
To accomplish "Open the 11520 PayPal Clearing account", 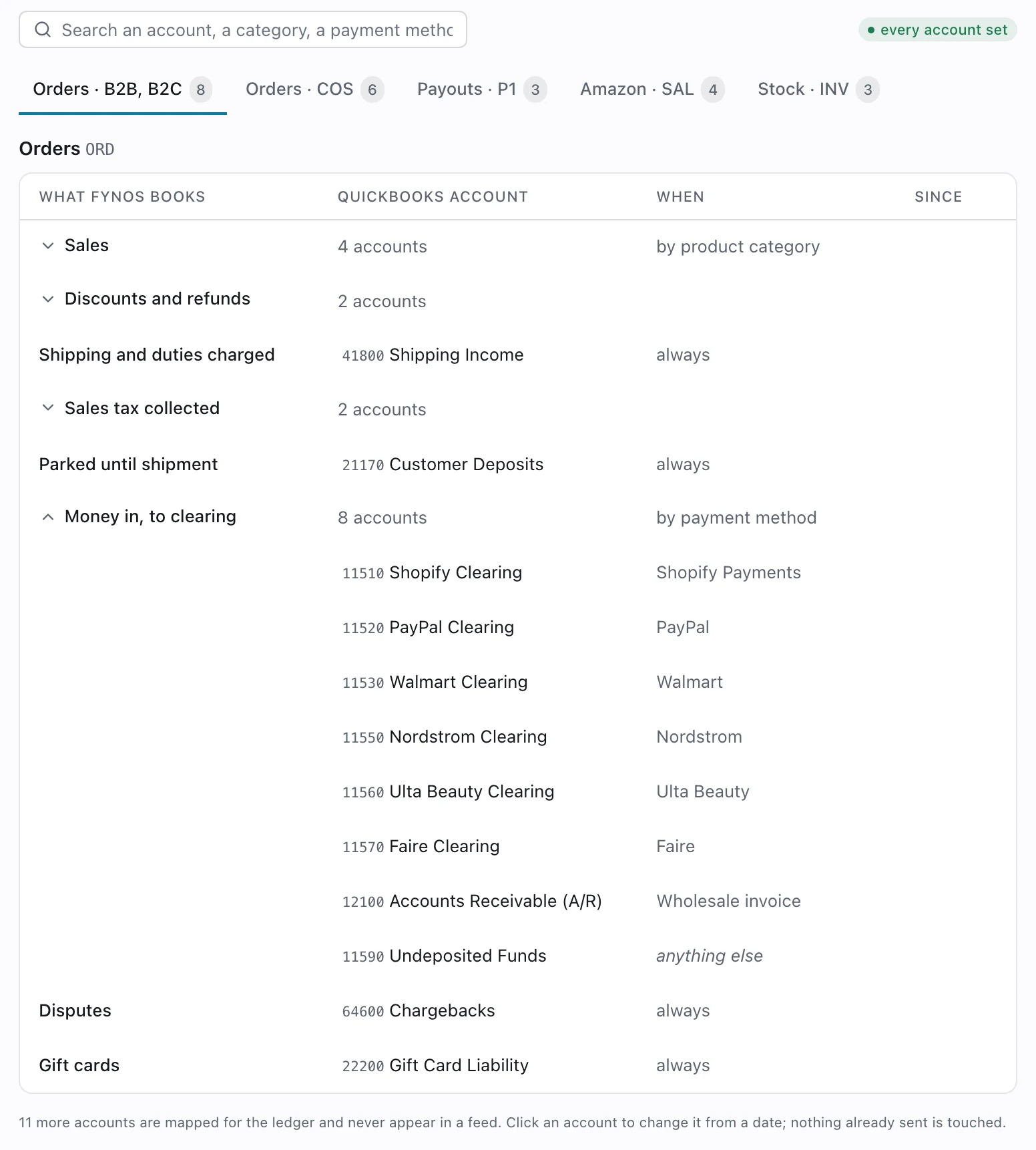I will click(428, 627).
